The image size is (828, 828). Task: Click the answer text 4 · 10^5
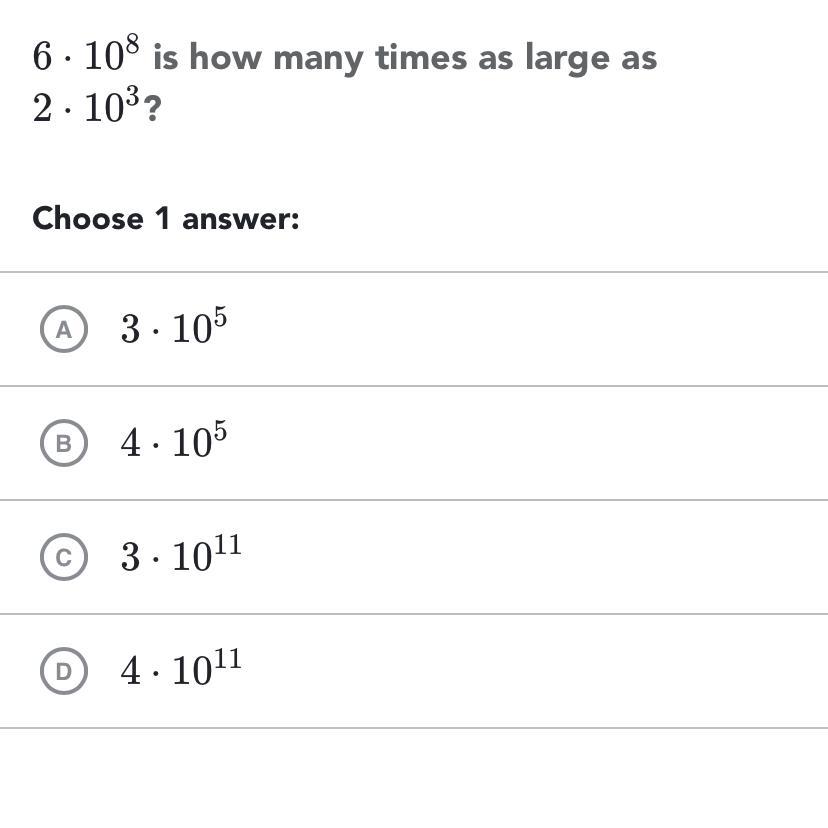174,441
